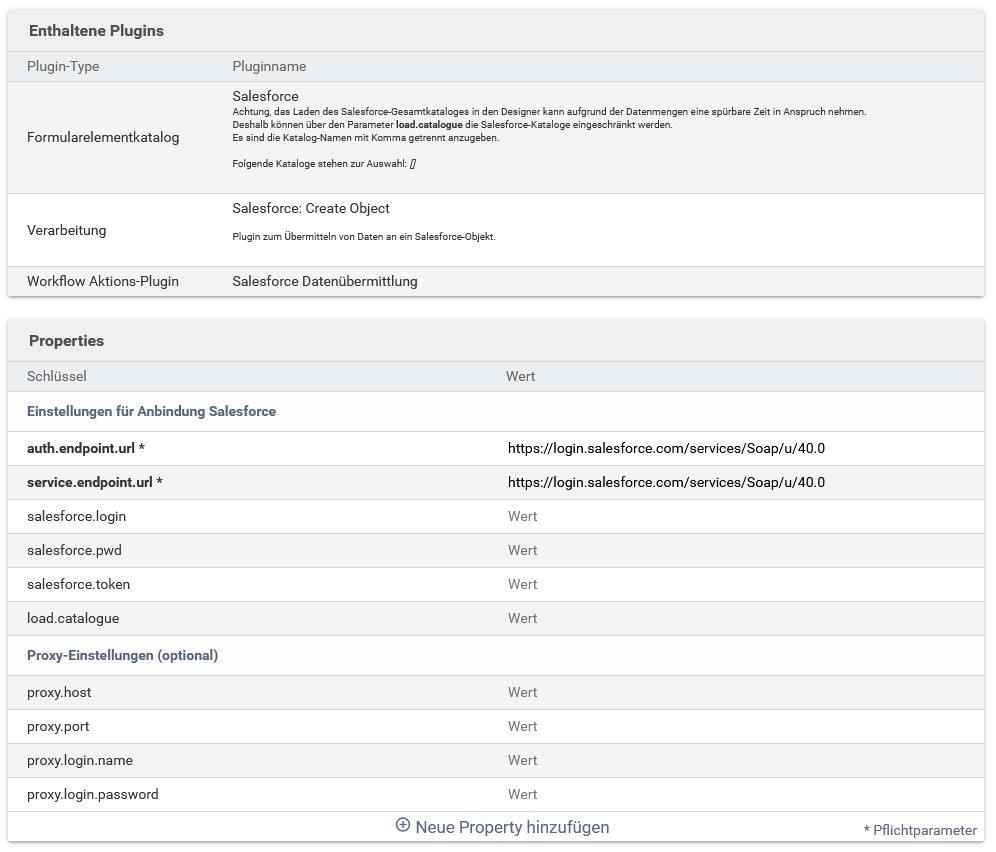Select the 'Salesforce: Create Object' plugin row

tap(311, 209)
